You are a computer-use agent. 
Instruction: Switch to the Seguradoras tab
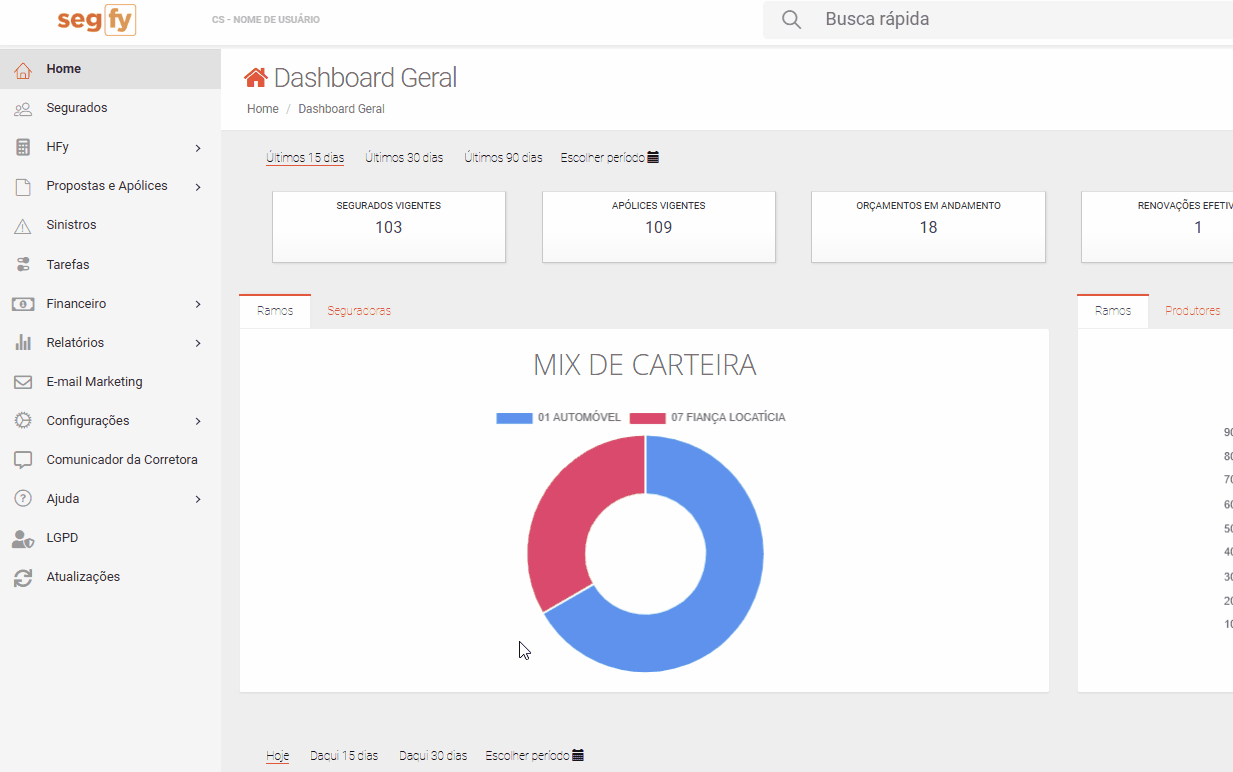click(358, 311)
